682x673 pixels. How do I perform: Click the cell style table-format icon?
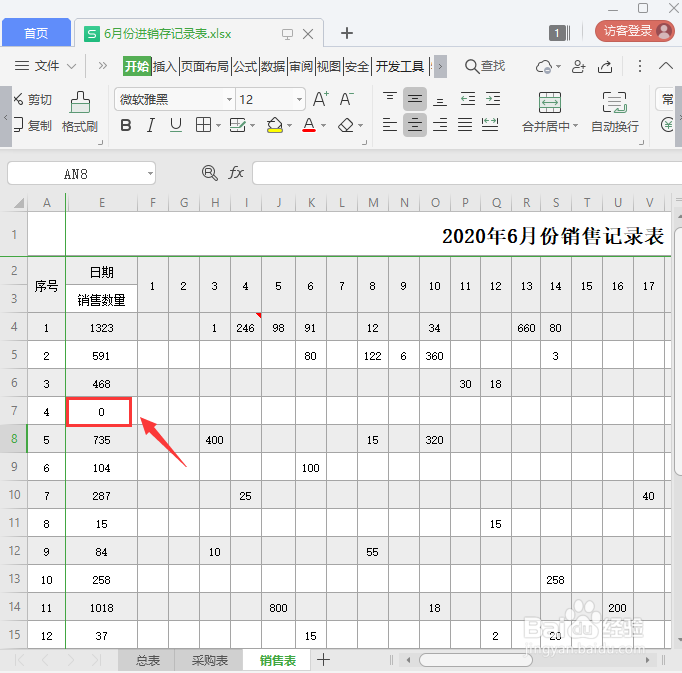tap(237, 125)
